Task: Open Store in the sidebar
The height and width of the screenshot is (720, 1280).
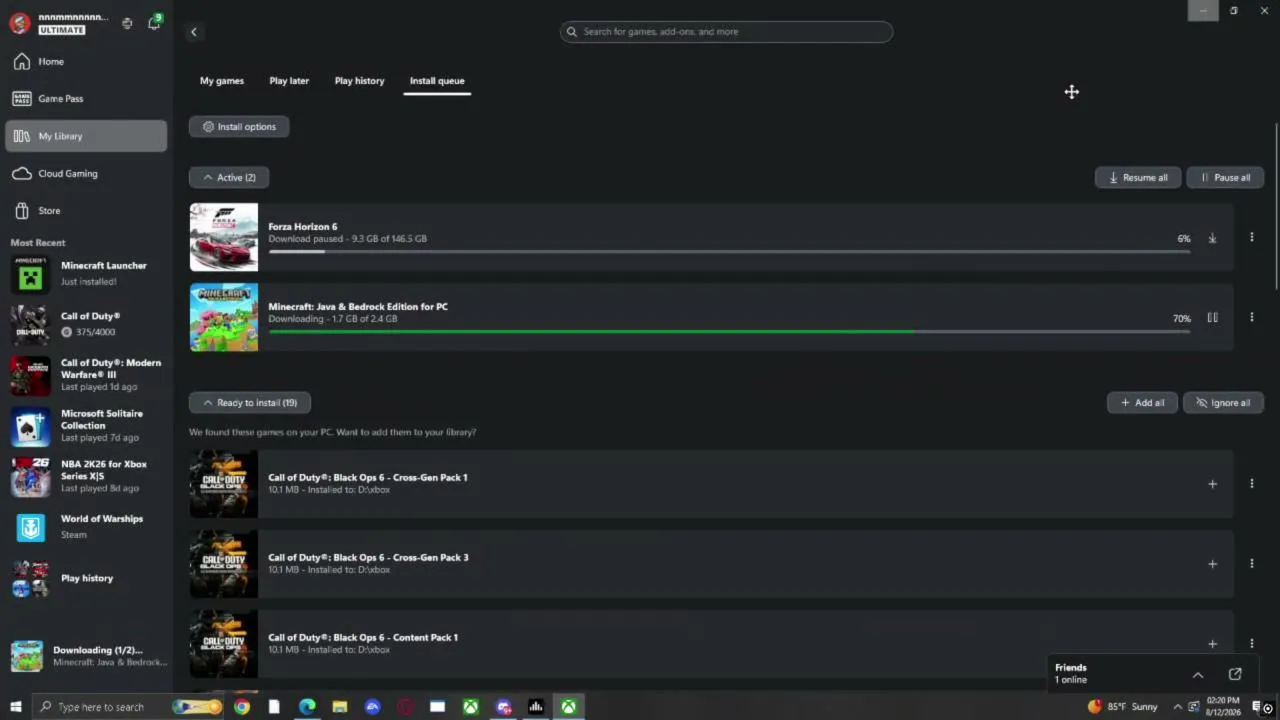Action: tap(86, 211)
